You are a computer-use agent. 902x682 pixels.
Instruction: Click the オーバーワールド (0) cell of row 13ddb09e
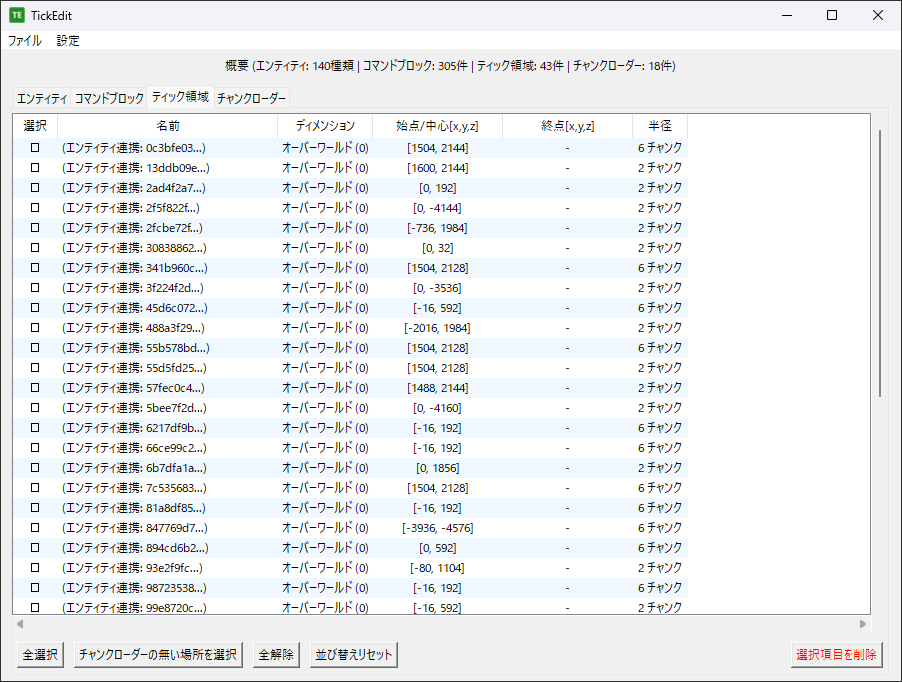[325, 168]
